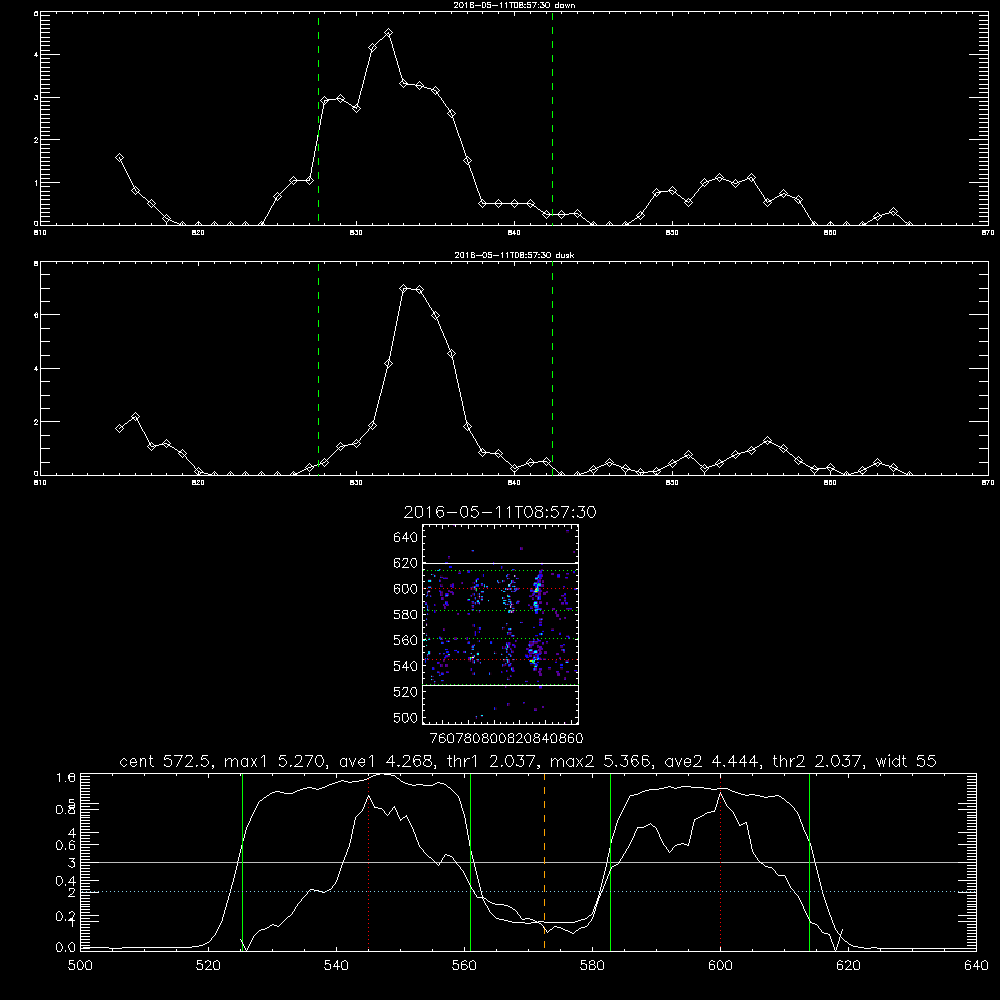This screenshot has height=1000, width=1000.
Task: Click the left green dashed line in dawn plot
Action: pos(318,118)
